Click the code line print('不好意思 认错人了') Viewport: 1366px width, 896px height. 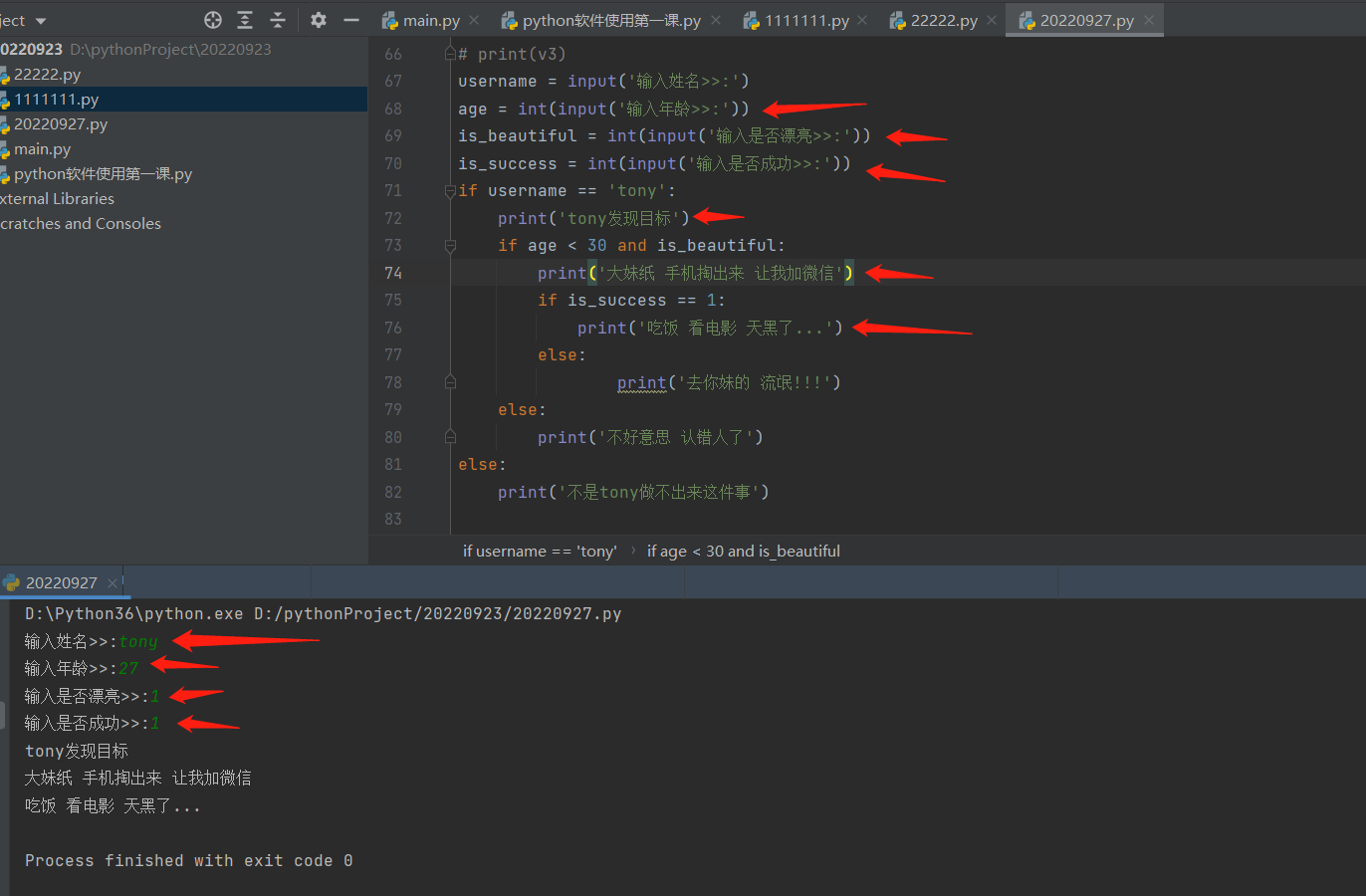click(650, 437)
